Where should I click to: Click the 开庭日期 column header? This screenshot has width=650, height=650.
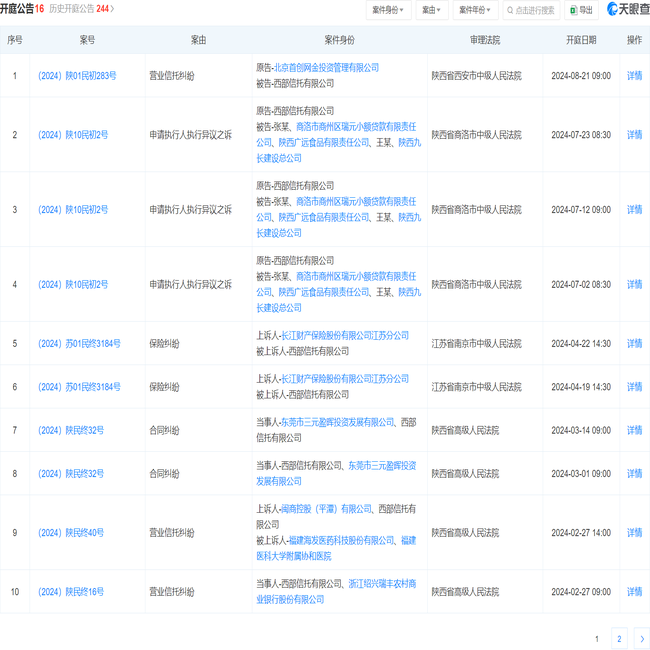click(x=581, y=40)
